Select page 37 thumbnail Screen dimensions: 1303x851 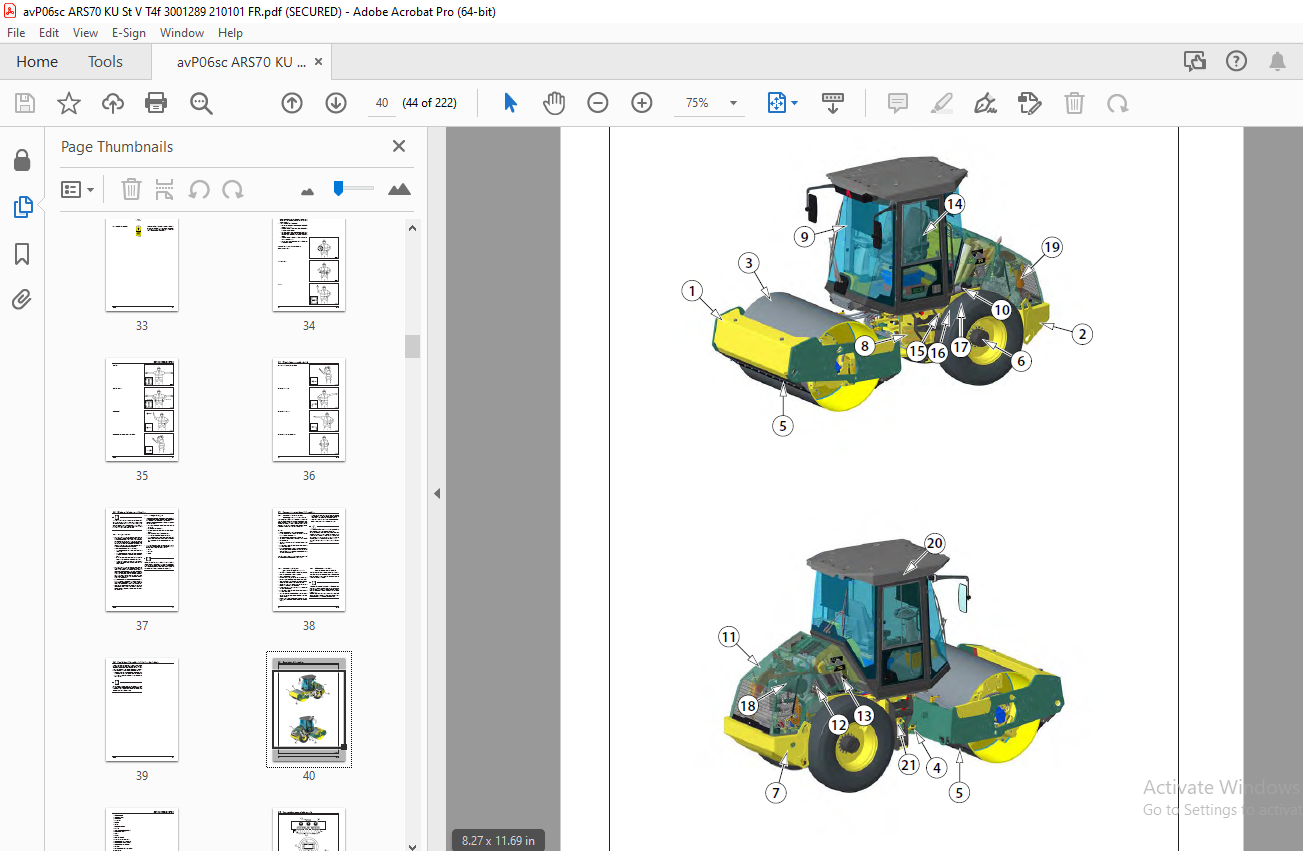click(142, 560)
